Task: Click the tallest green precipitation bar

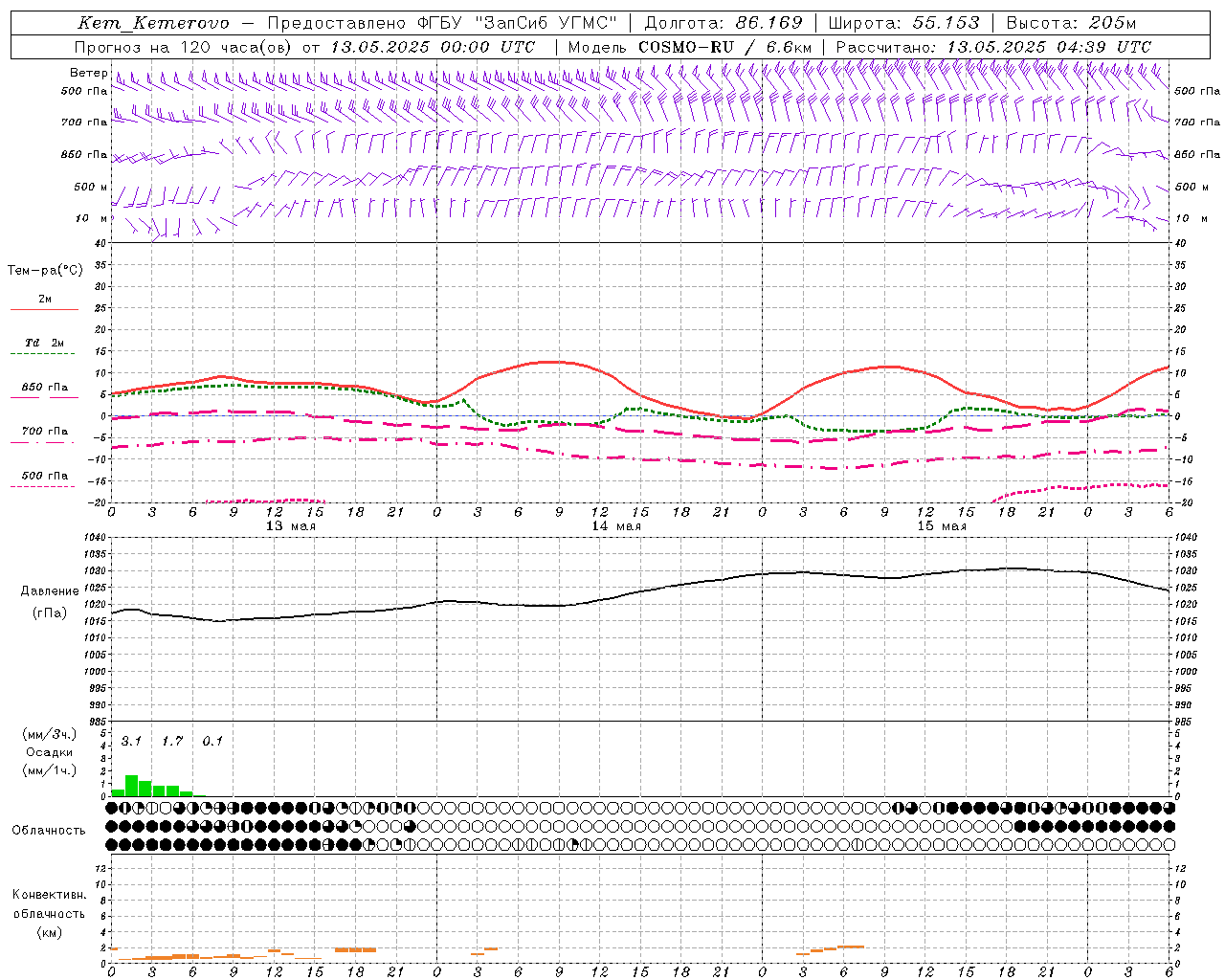Action: pyautogui.click(x=132, y=786)
